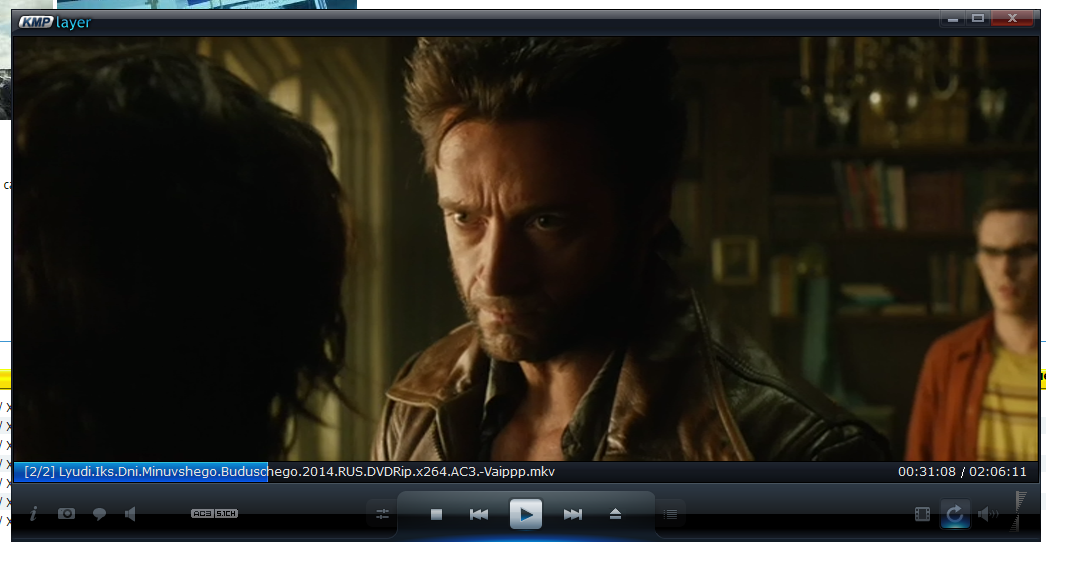Open the control box sliders icon
Screen dimensions: 1072x576
coord(382,515)
